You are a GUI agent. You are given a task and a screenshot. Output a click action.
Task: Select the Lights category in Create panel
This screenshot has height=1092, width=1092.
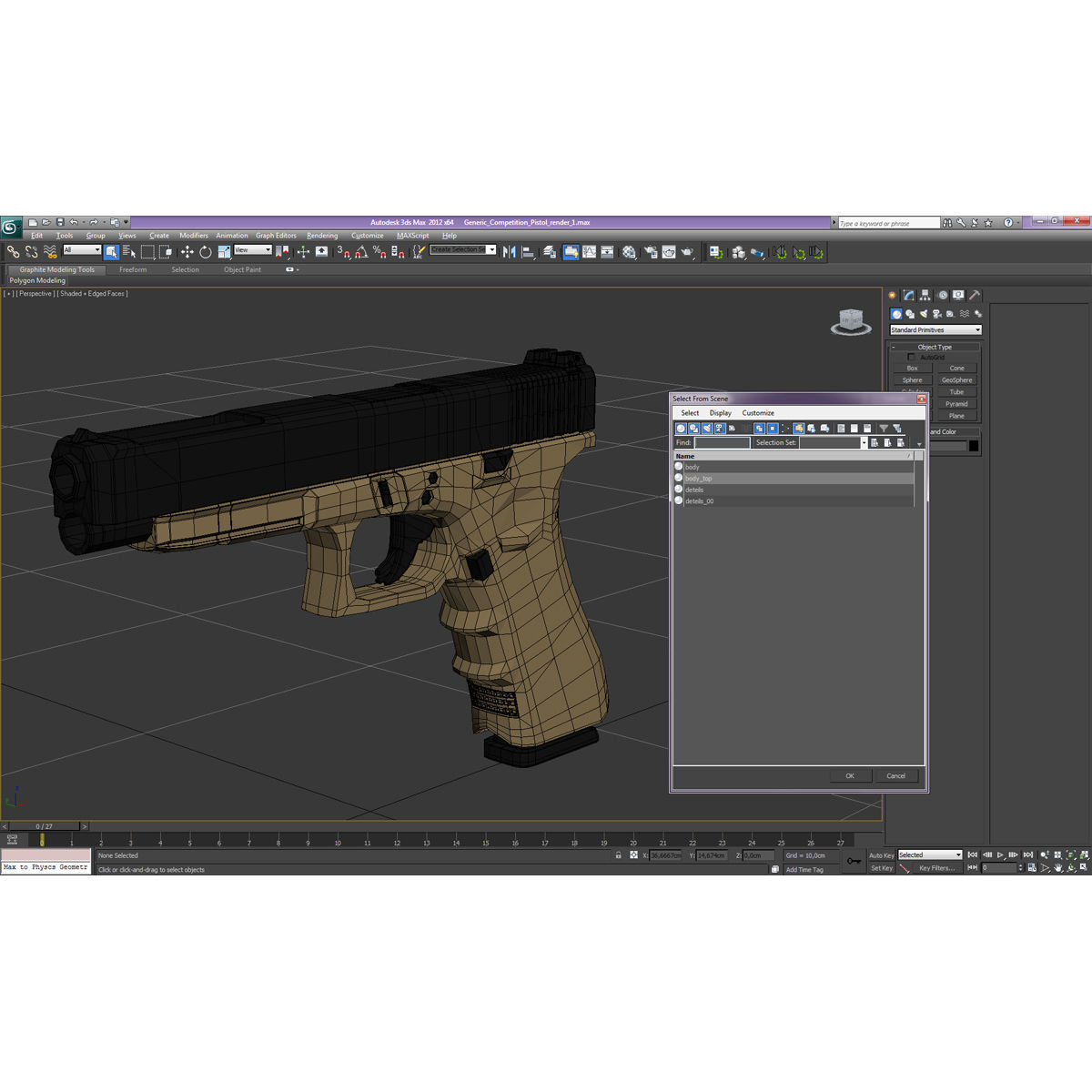click(923, 314)
